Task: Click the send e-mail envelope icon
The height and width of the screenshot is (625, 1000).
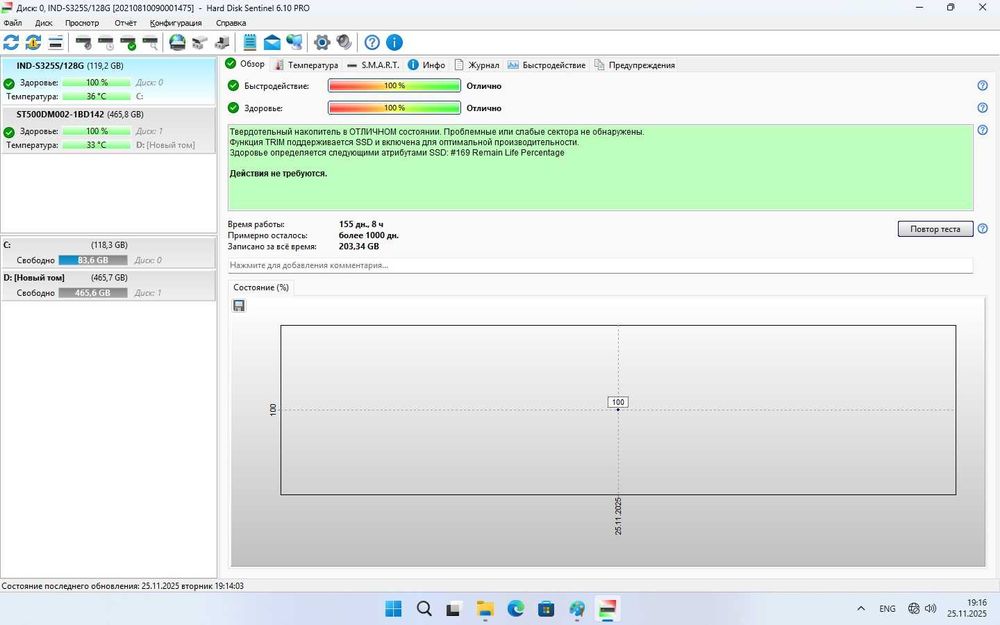Action: click(x=272, y=43)
